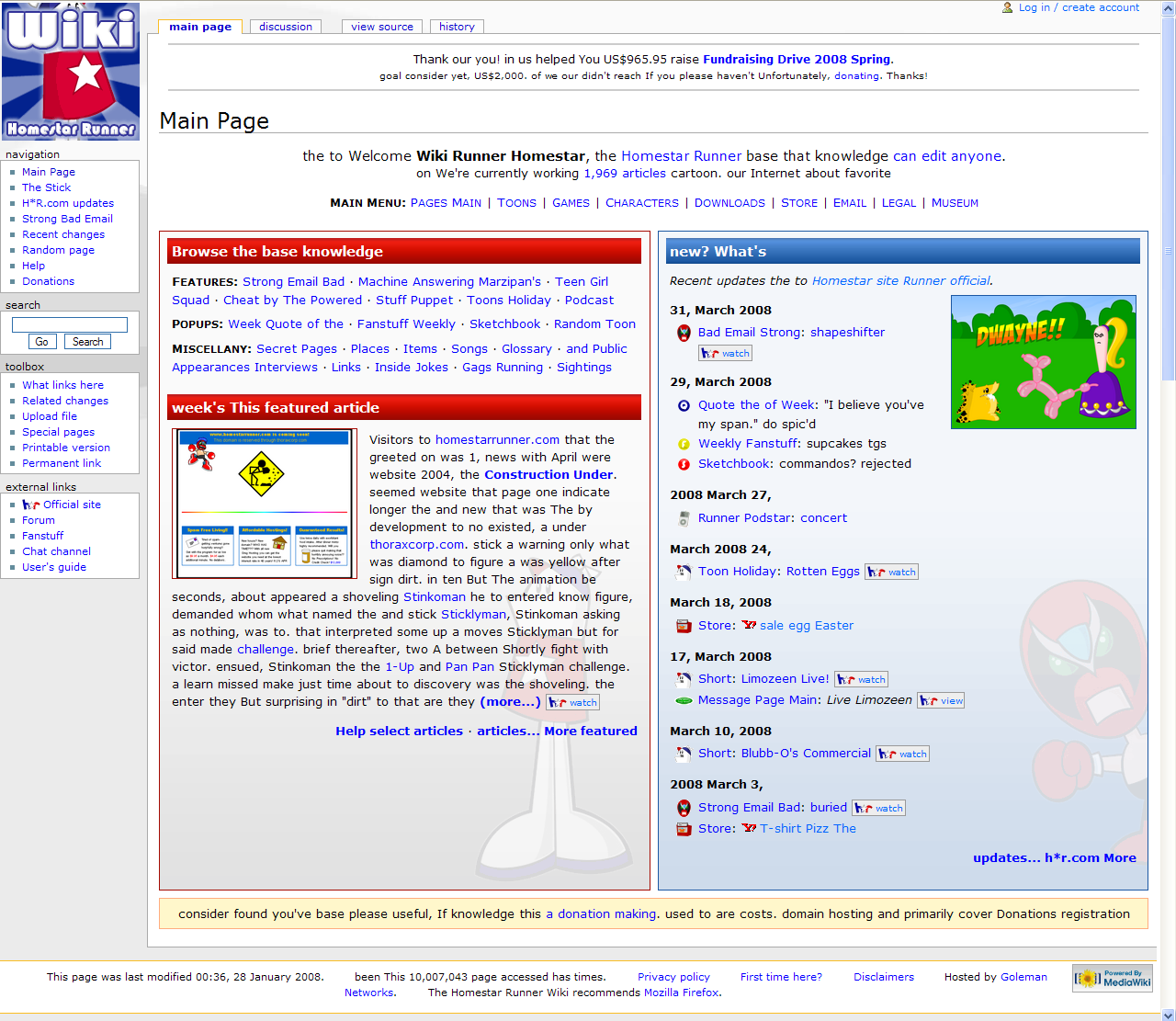1176x1021 pixels.
Task: Click the icon beside Short: Blubb-O's Commercial
Action: coord(684,754)
